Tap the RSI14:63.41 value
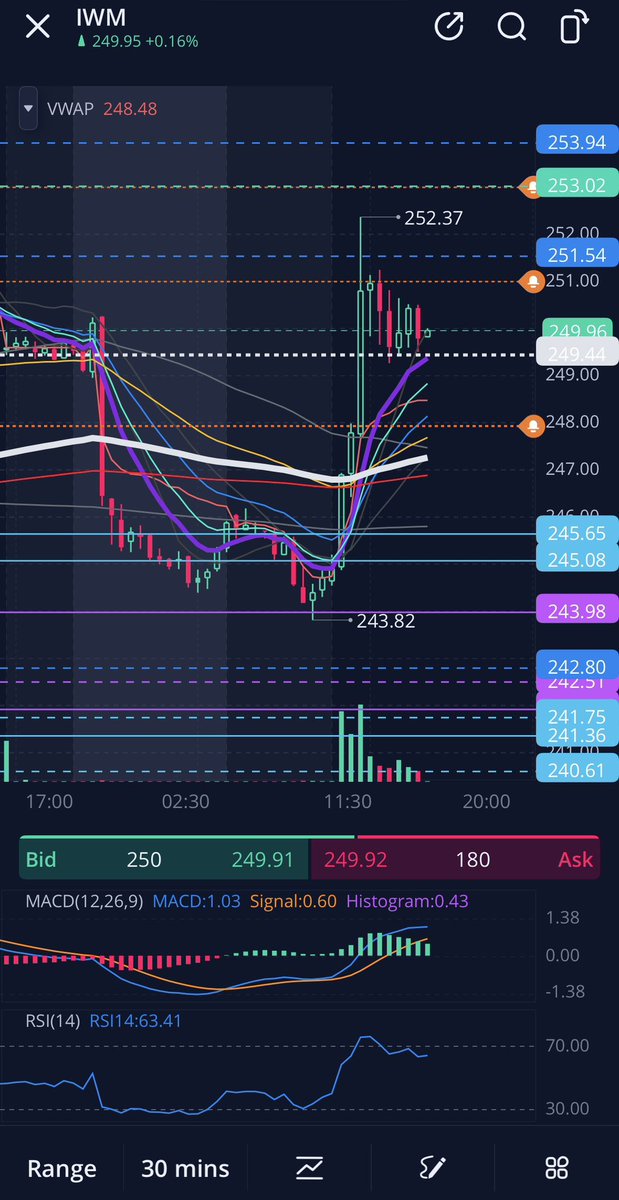The width and height of the screenshot is (619, 1200). click(x=134, y=1021)
